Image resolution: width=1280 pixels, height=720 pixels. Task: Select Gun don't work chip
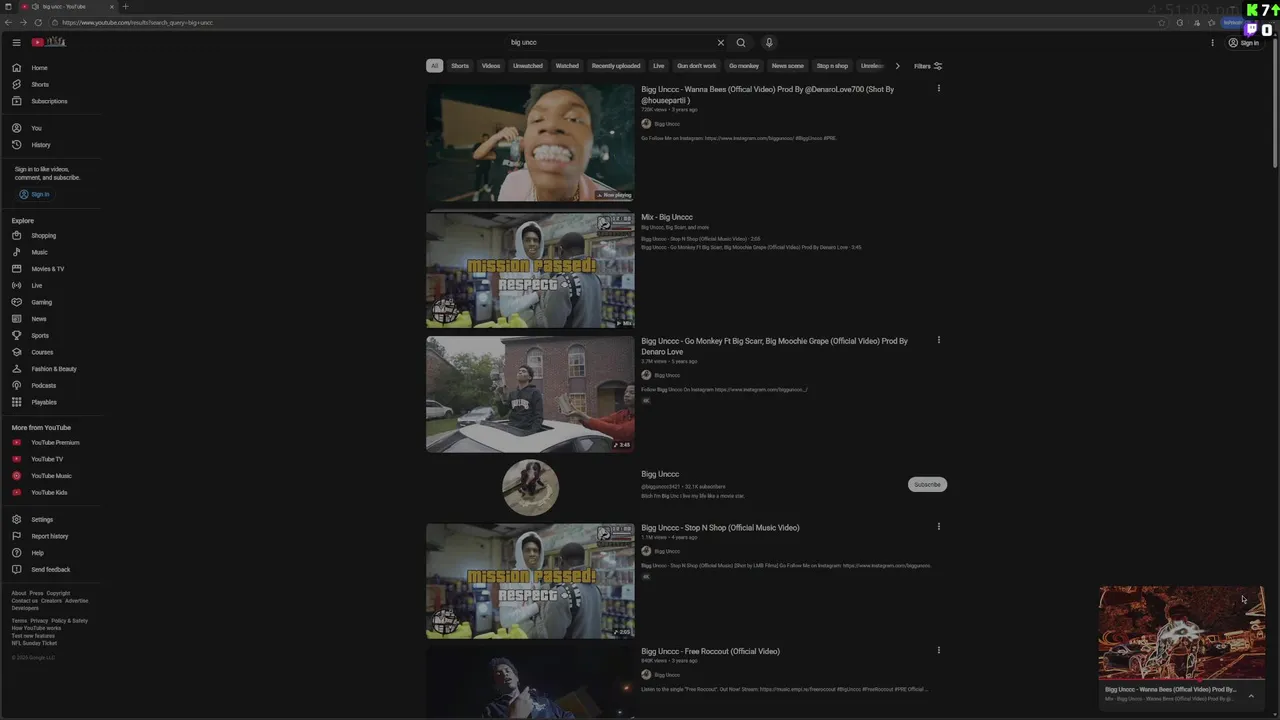click(x=697, y=66)
